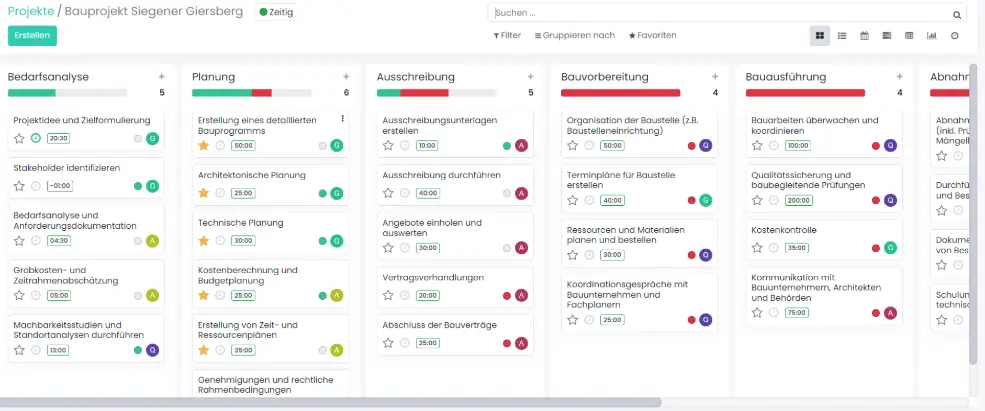The height and width of the screenshot is (411, 985).
Task: Open assignee avatar A on Grobkosten card
Action: (x=153, y=295)
